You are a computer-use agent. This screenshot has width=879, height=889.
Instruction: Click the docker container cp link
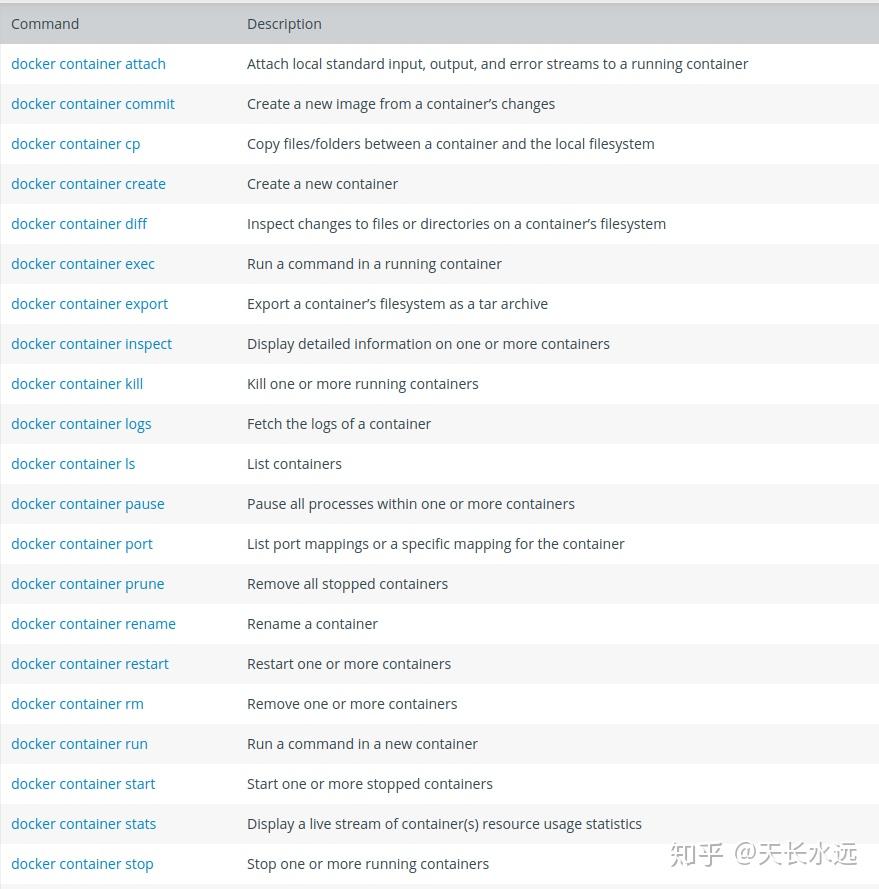75,145
